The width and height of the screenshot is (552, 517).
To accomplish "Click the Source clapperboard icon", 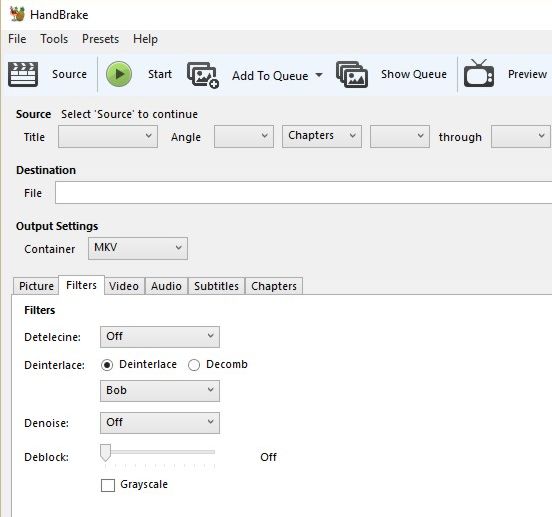I will tap(23, 74).
